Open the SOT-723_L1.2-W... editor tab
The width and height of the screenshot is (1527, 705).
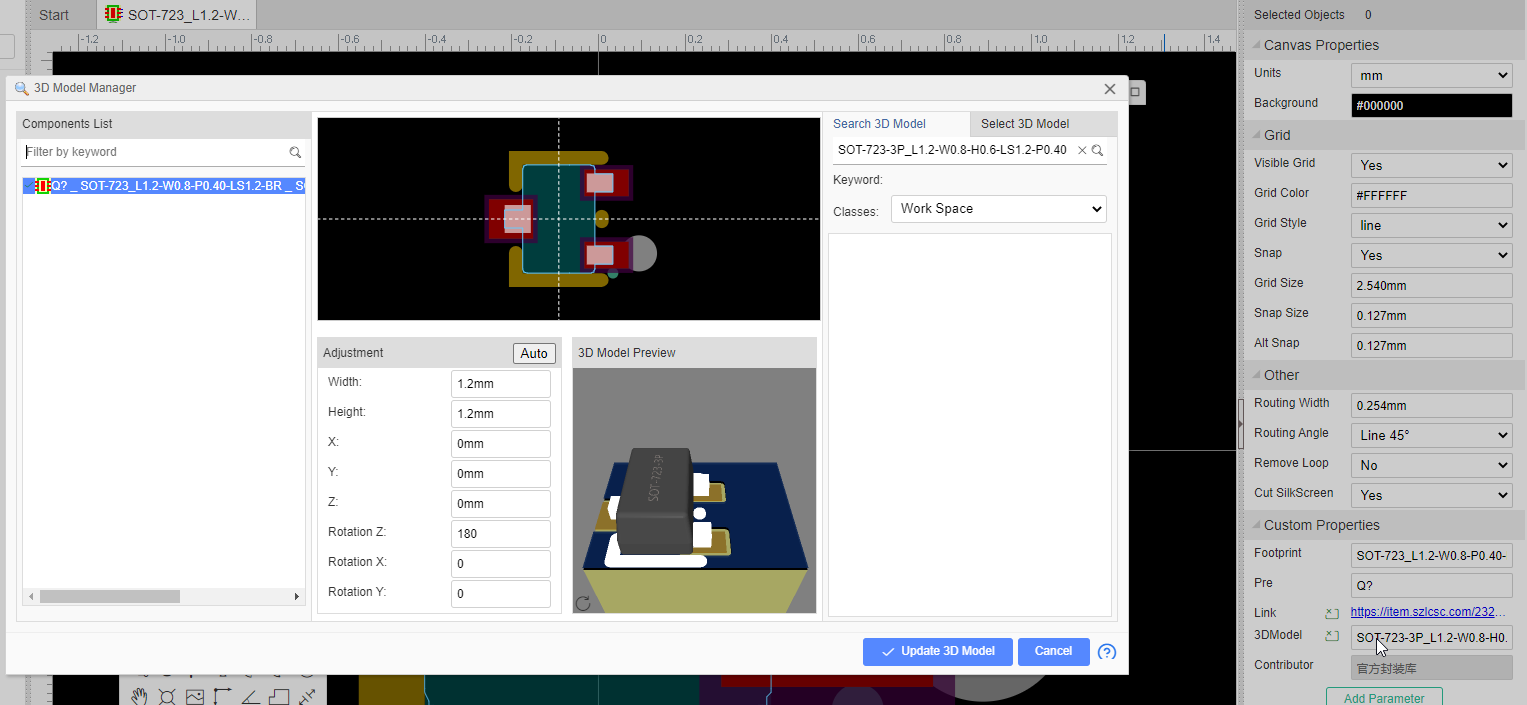tap(178, 15)
